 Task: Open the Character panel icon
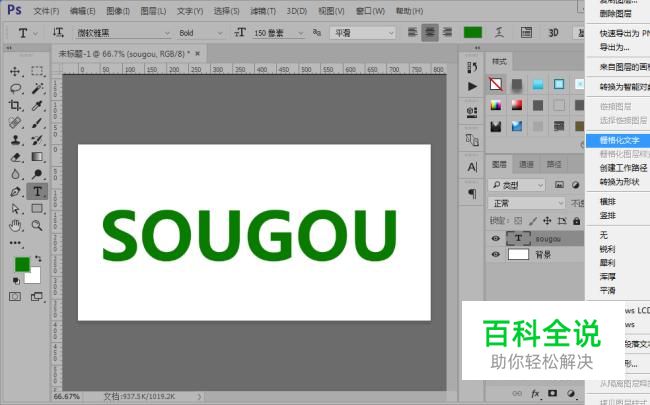(x=472, y=167)
